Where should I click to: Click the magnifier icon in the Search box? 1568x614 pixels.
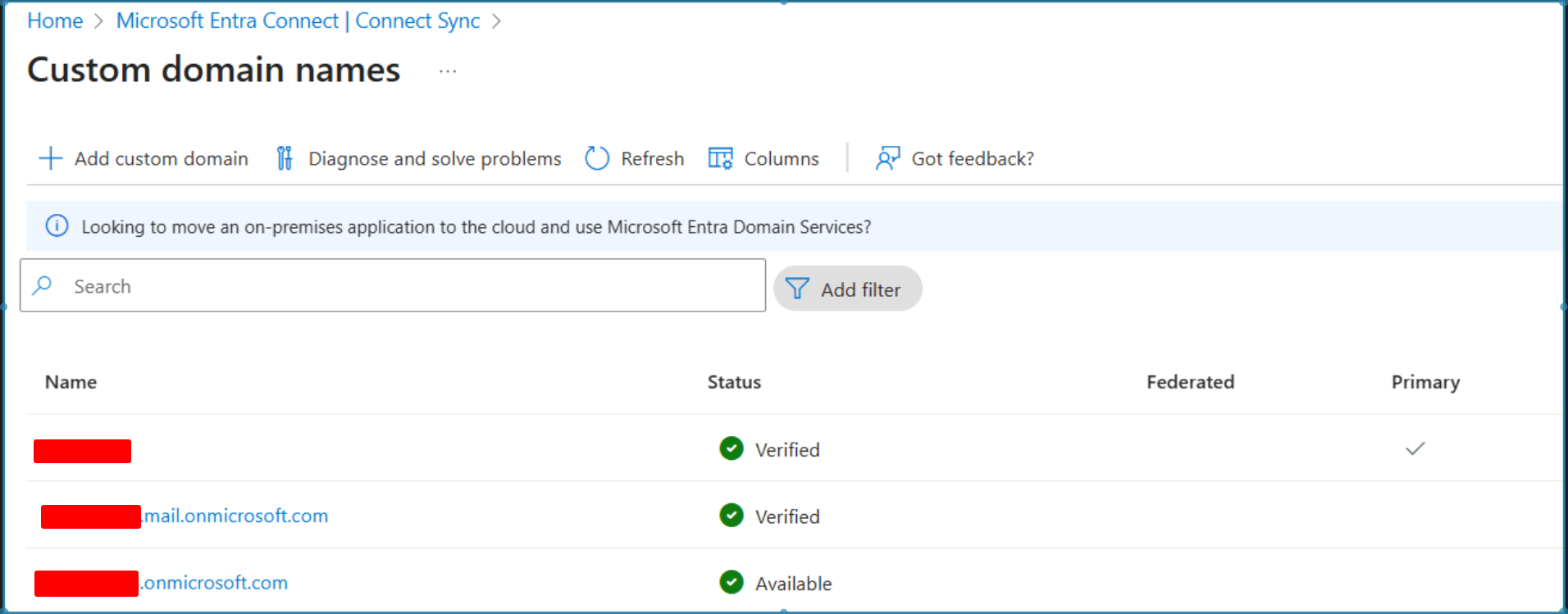tap(43, 285)
